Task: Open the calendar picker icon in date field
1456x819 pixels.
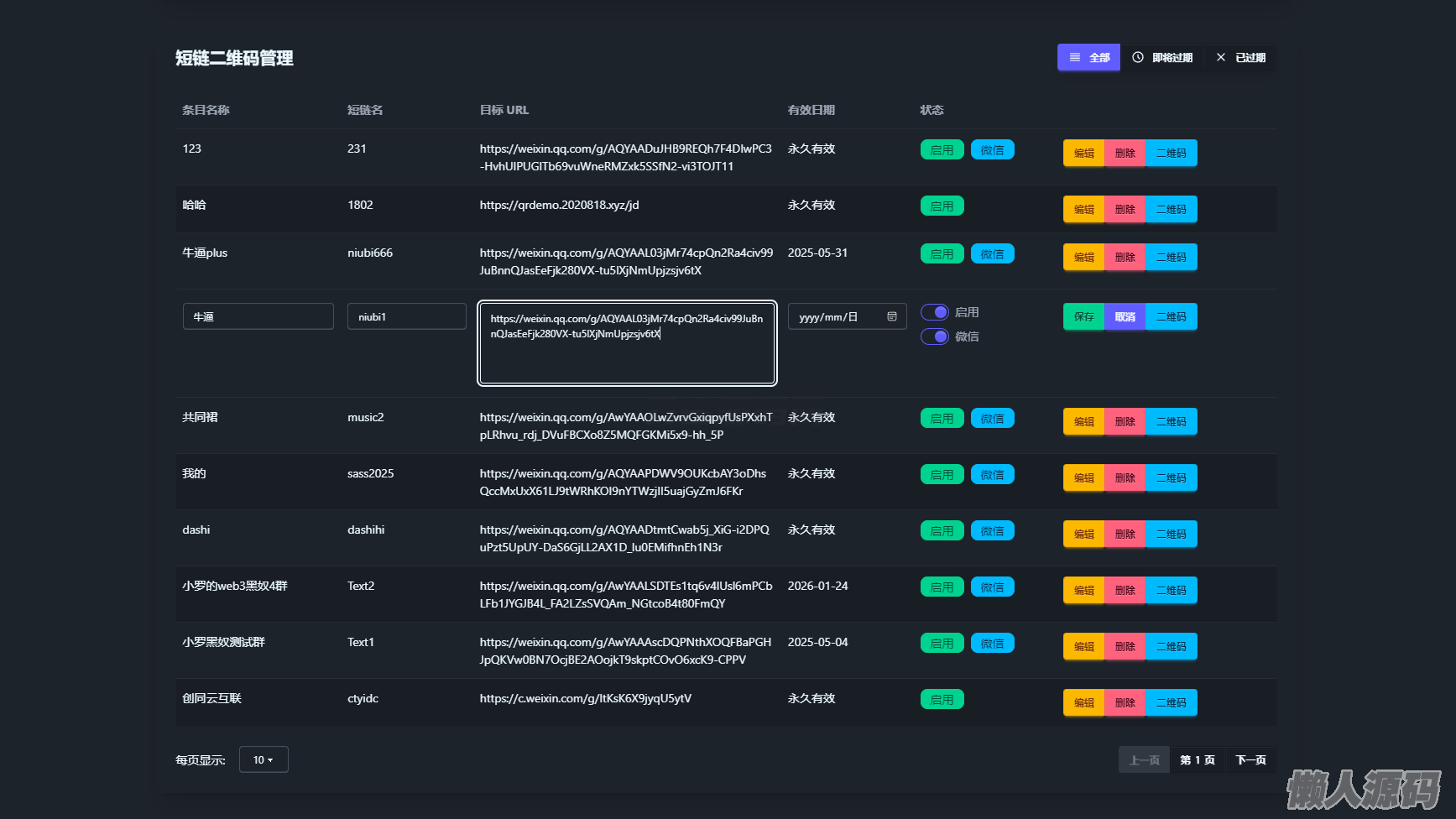Action: pos(892,316)
